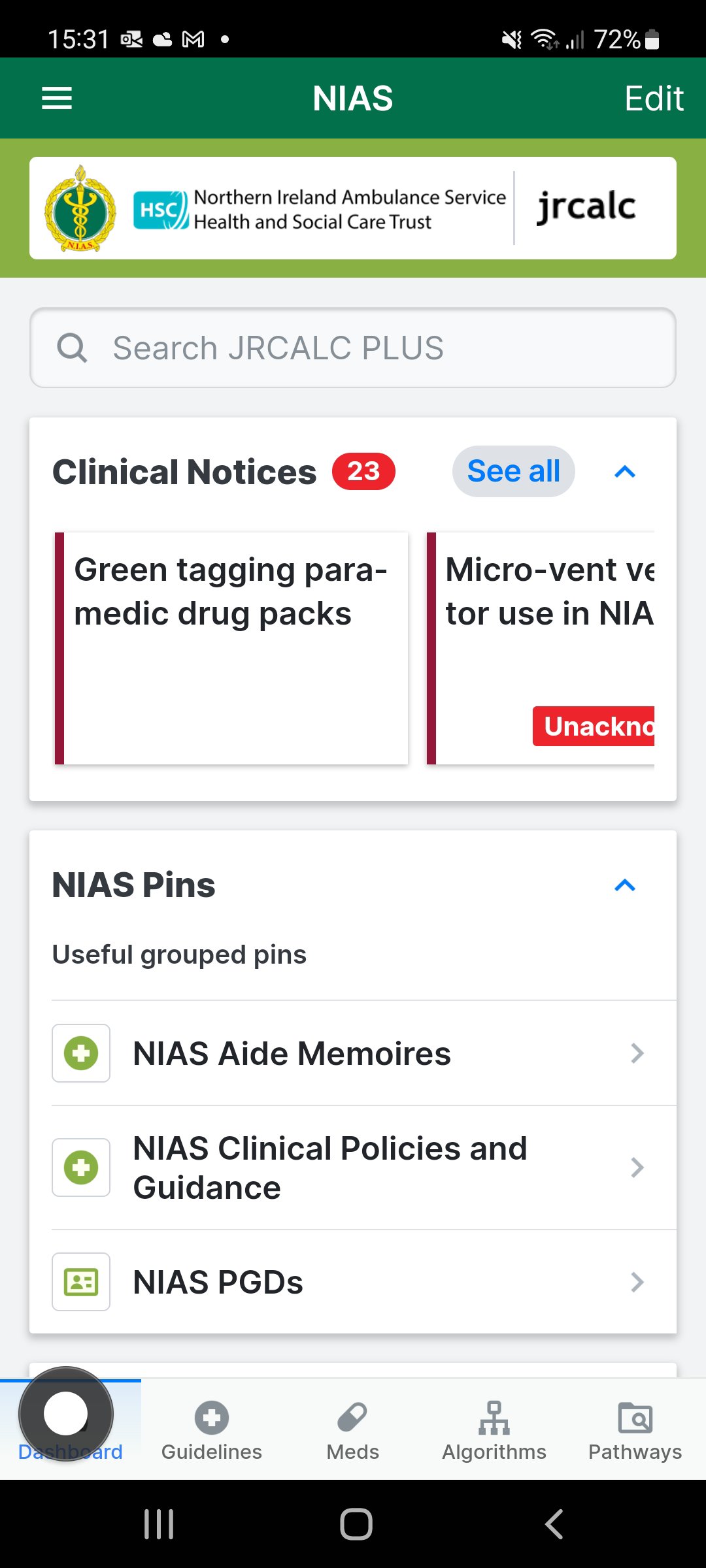Tap the search magnifier icon
Image resolution: width=706 pixels, height=1568 pixels.
point(72,348)
